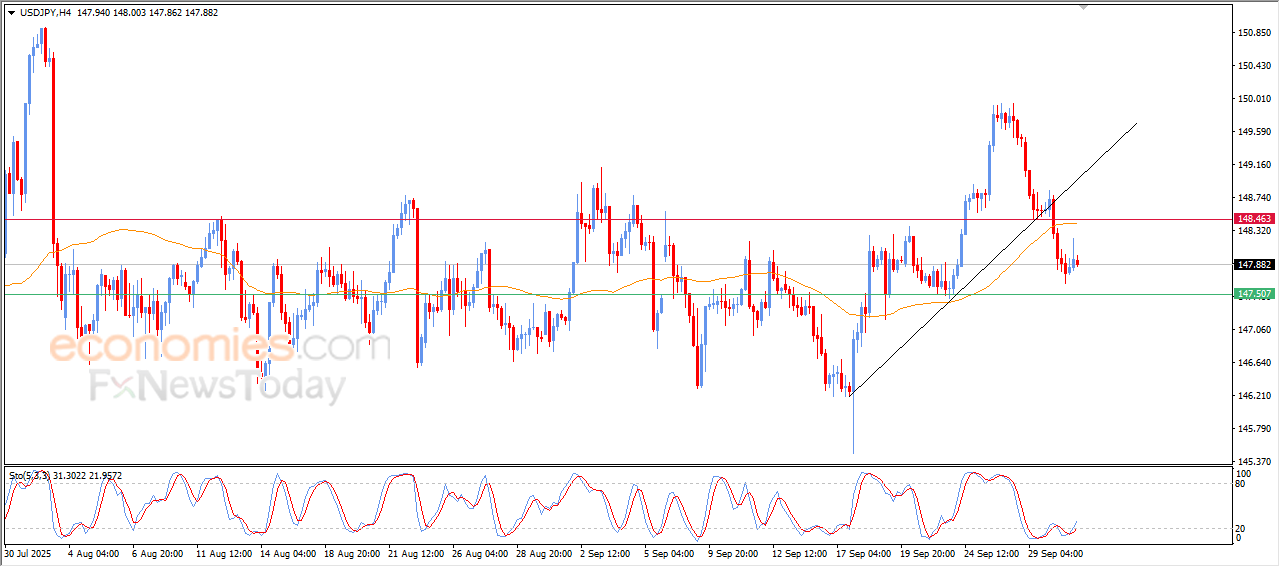1280x567 pixels.
Task: Click the 21 Aug 12:00 time label
Action: [416, 553]
